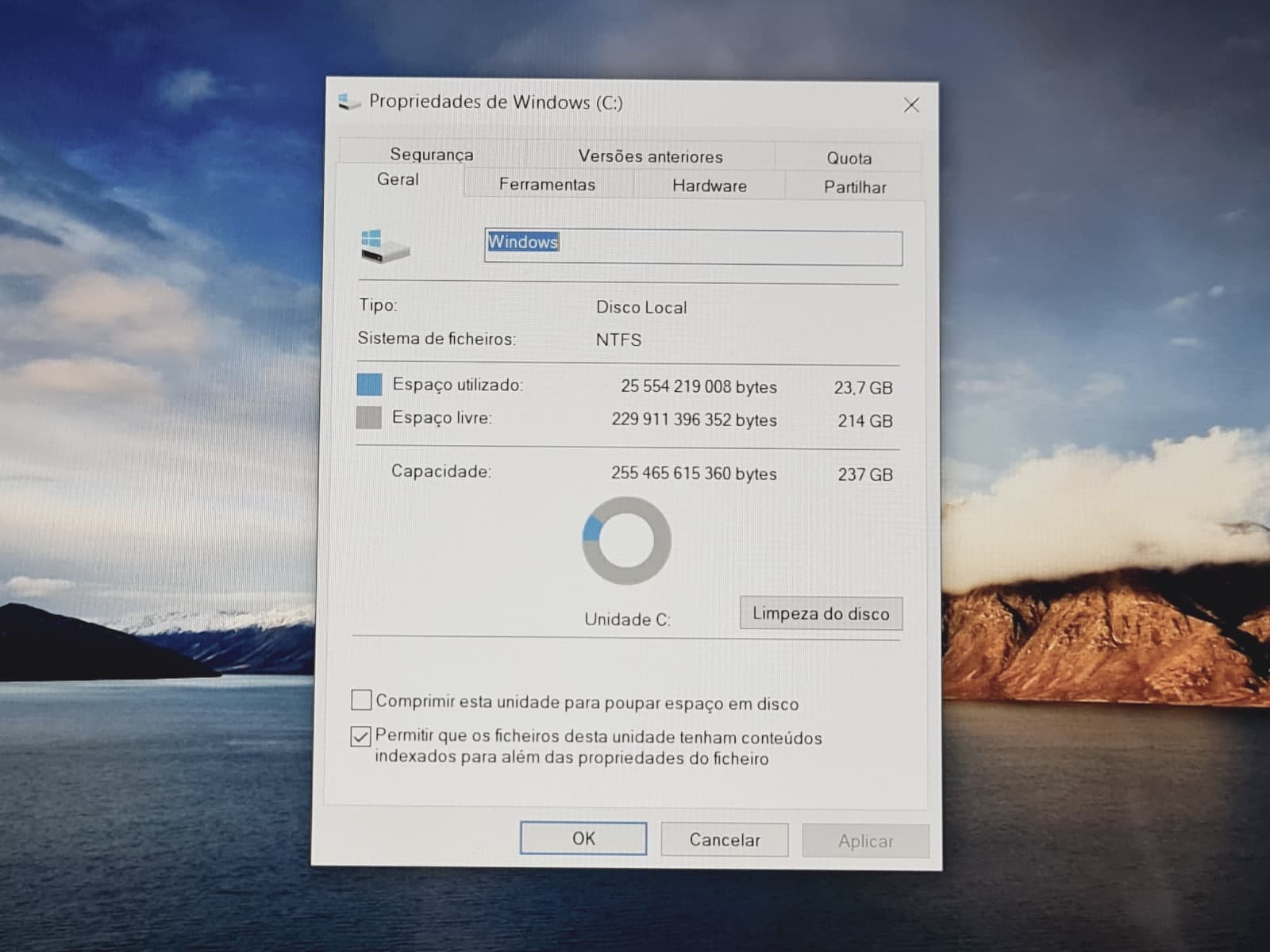Click the drive icon in title bar

point(348,102)
